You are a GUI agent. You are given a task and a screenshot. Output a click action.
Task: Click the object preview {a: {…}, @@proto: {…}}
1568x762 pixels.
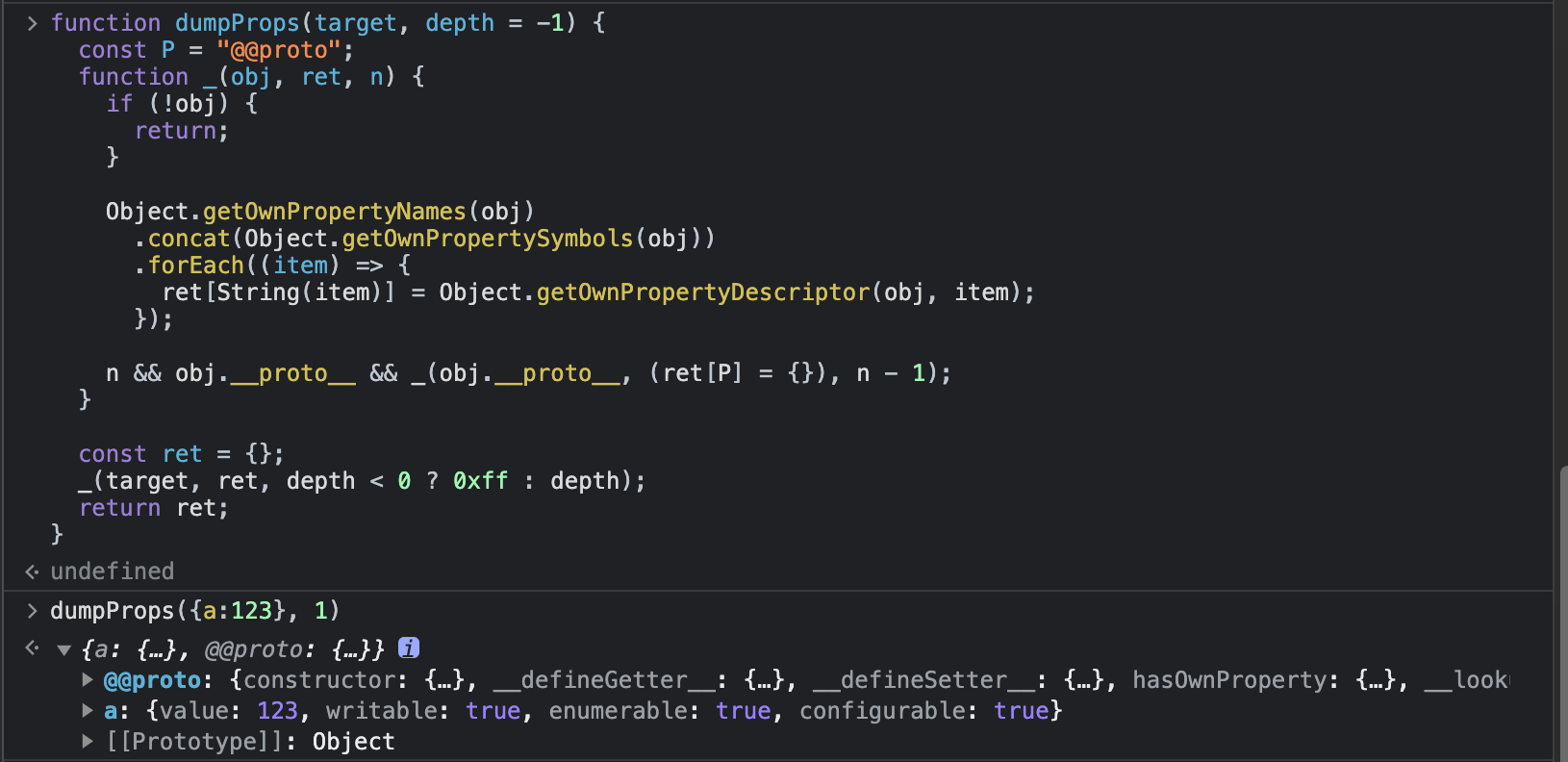click(x=233, y=649)
